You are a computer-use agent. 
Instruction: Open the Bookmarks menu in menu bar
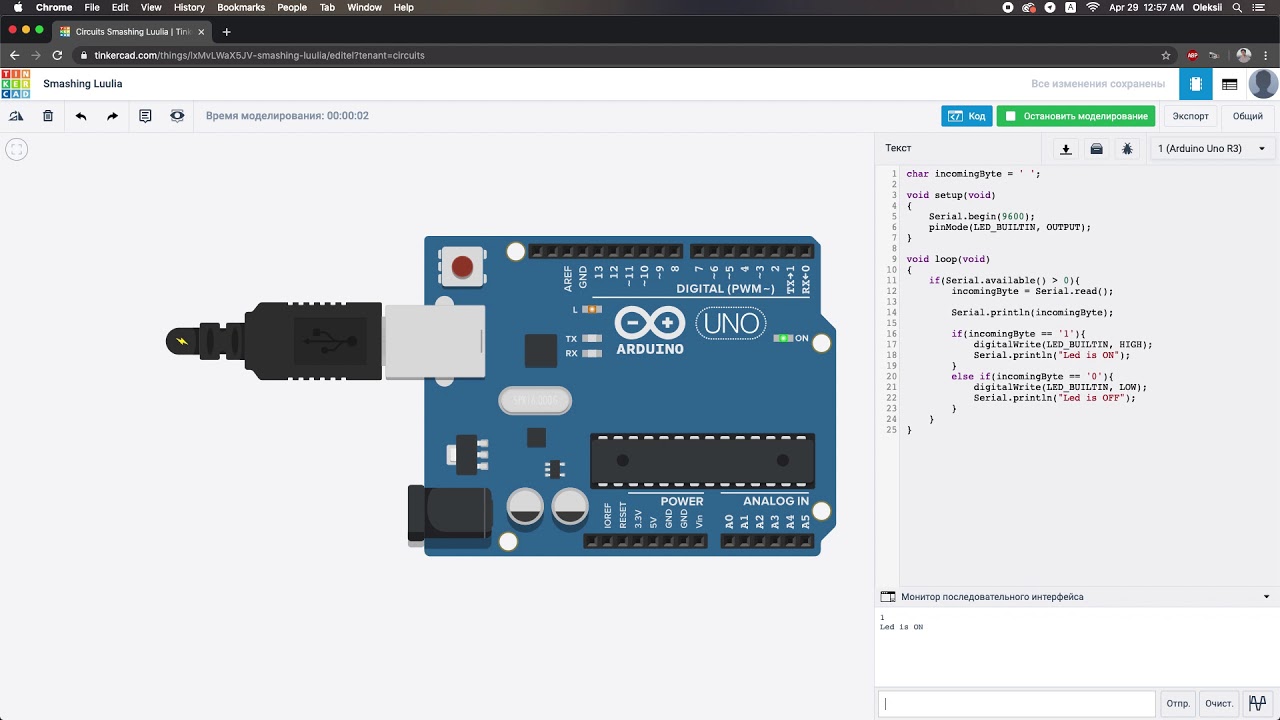click(x=241, y=7)
